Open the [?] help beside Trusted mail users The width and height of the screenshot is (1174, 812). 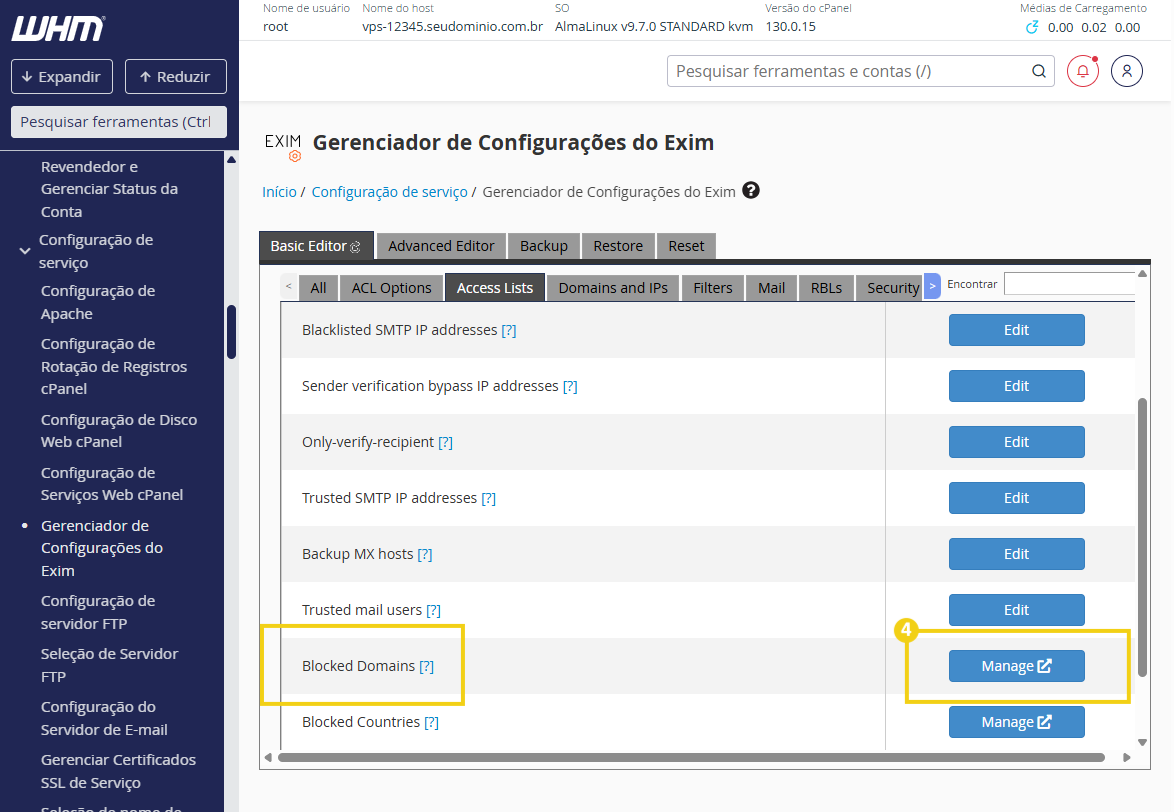click(433, 609)
